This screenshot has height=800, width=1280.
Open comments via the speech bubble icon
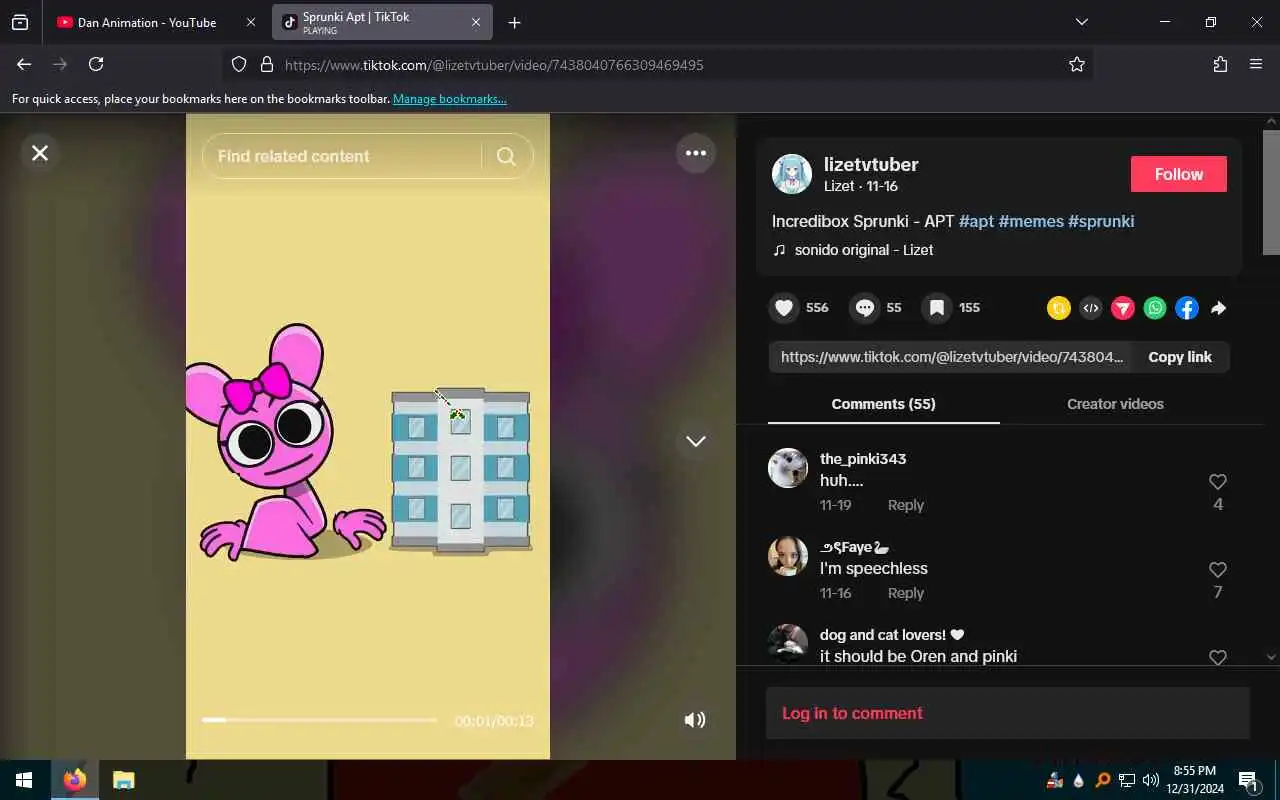tap(865, 308)
